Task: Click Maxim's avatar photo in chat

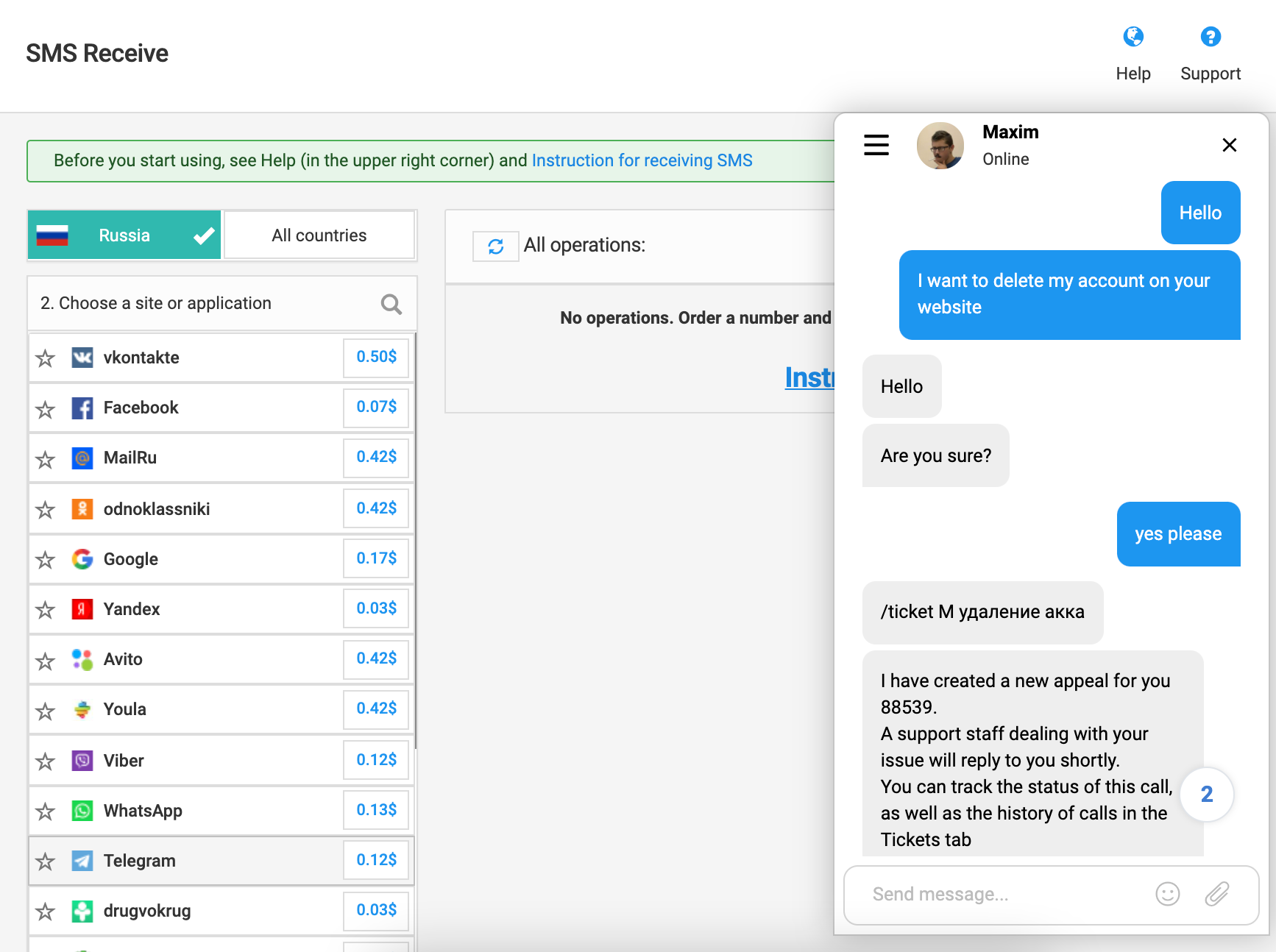Action: tap(940, 146)
